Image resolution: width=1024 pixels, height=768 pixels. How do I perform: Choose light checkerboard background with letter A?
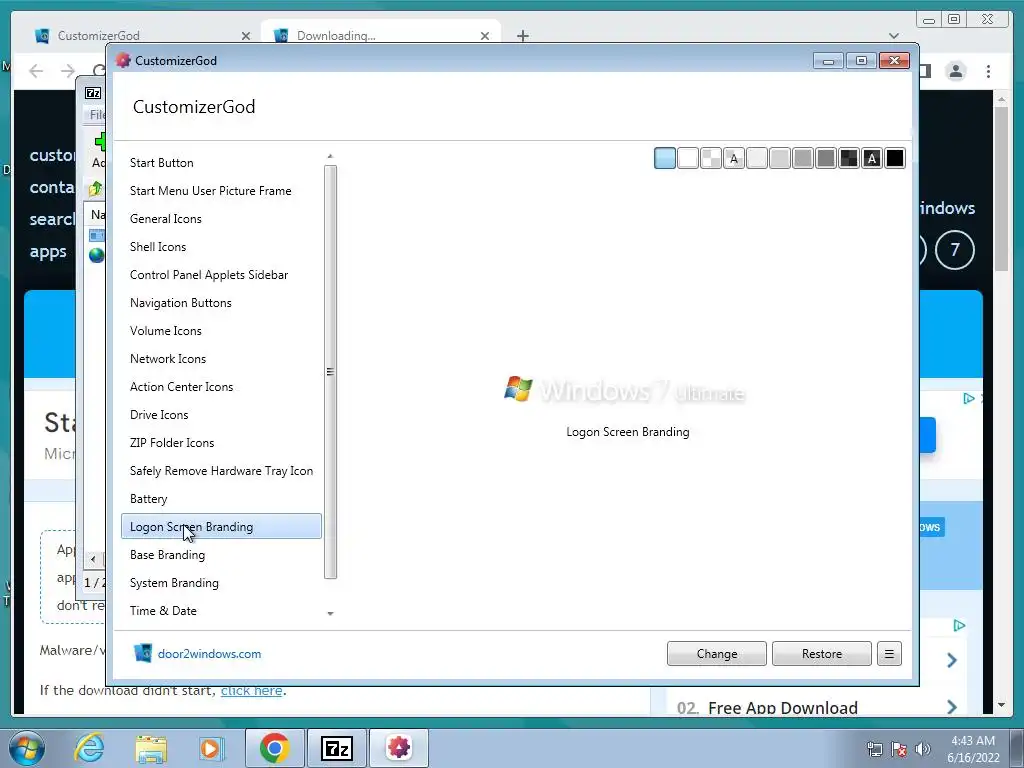pos(734,158)
